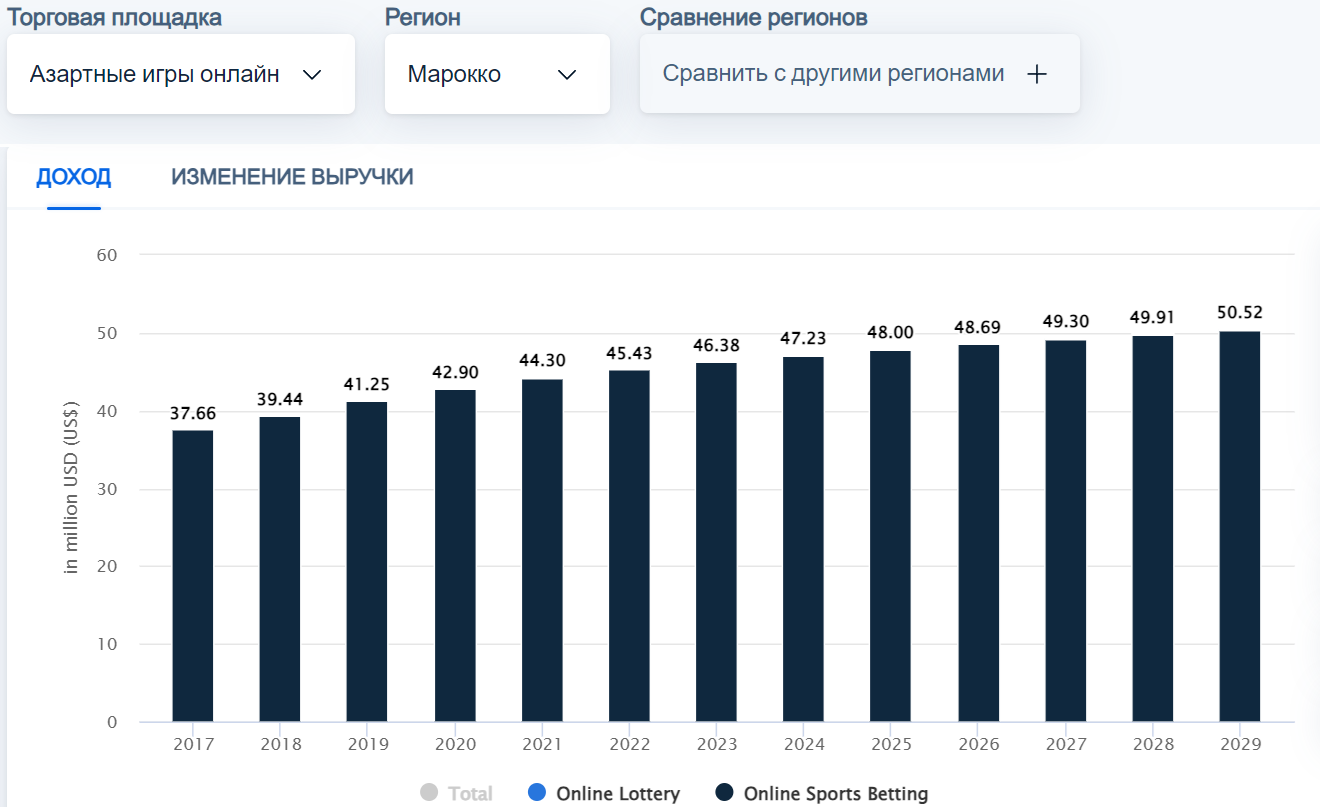Click the 45.43 data label
The image size is (1320, 807).
(629, 353)
